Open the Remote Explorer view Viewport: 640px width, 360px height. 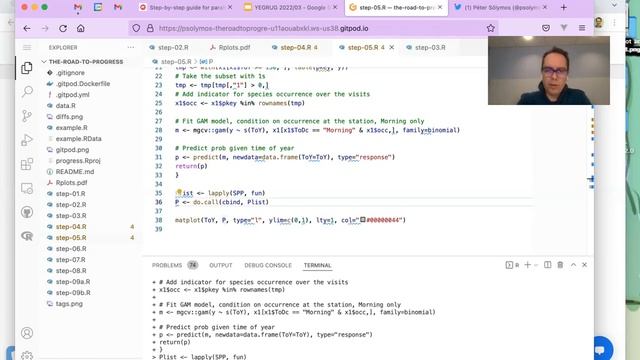tap(27, 188)
